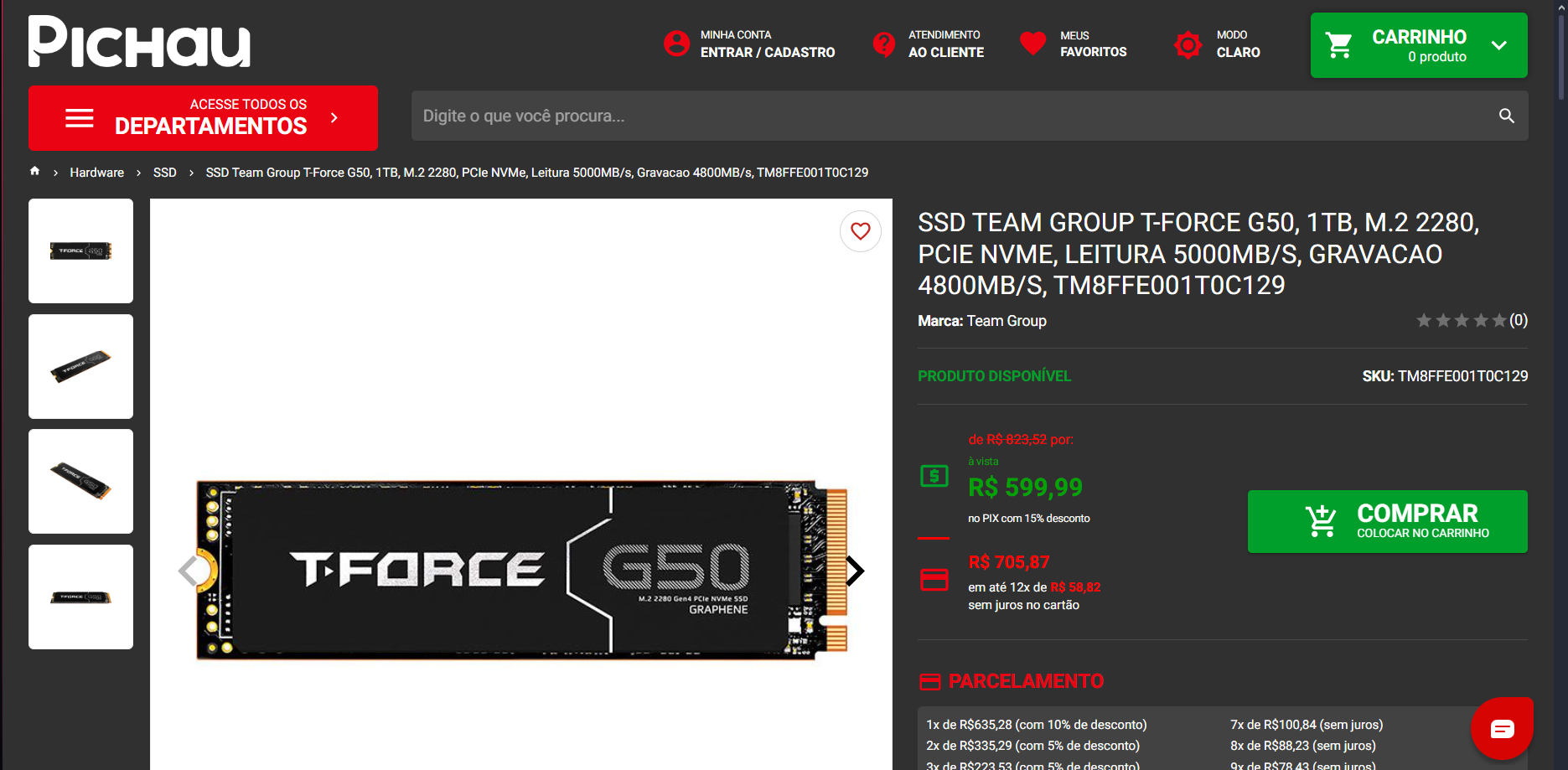Select first product thumbnail front view
1568x770 pixels.
click(80, 251)
